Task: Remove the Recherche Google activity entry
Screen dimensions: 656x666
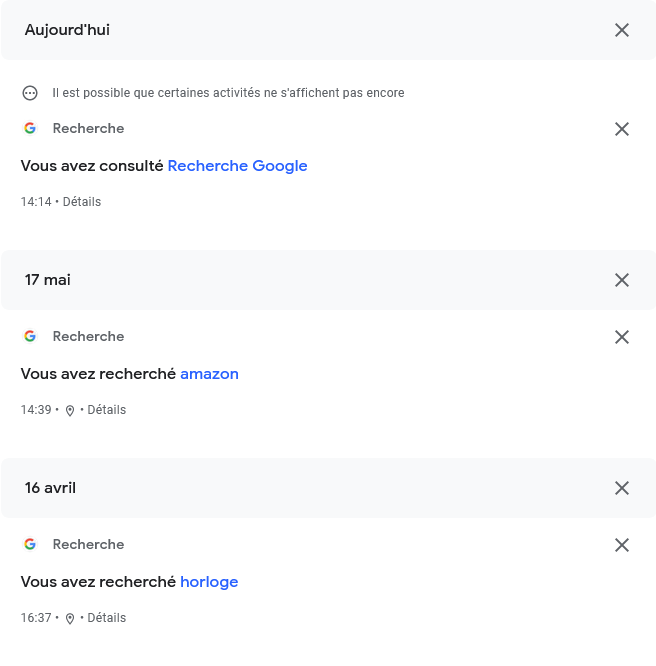Action: (622, 129)
